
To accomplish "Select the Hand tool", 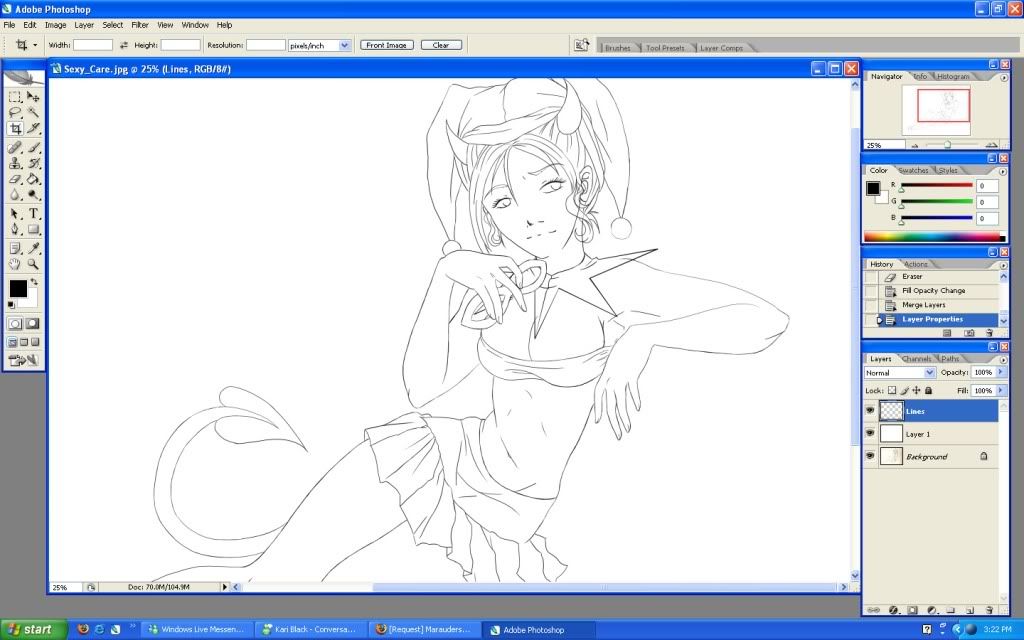I will 15,264.
